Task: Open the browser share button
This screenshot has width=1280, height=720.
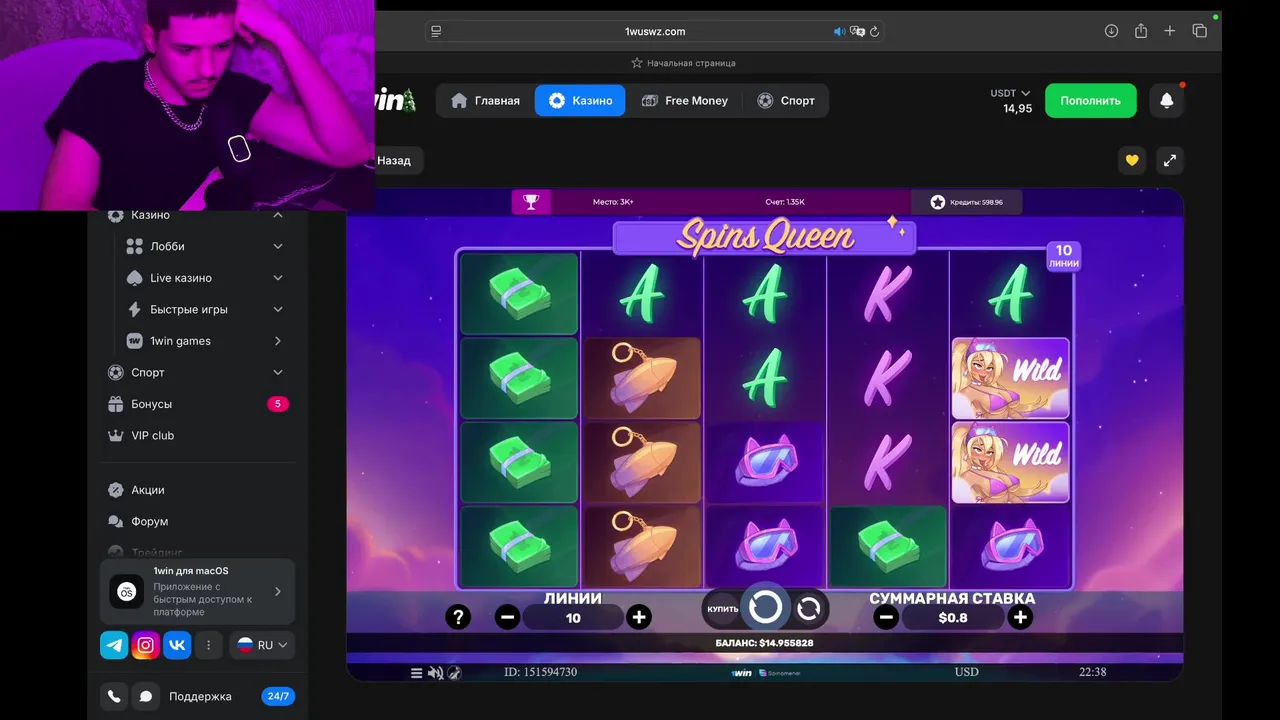Action: point(1141,31)
